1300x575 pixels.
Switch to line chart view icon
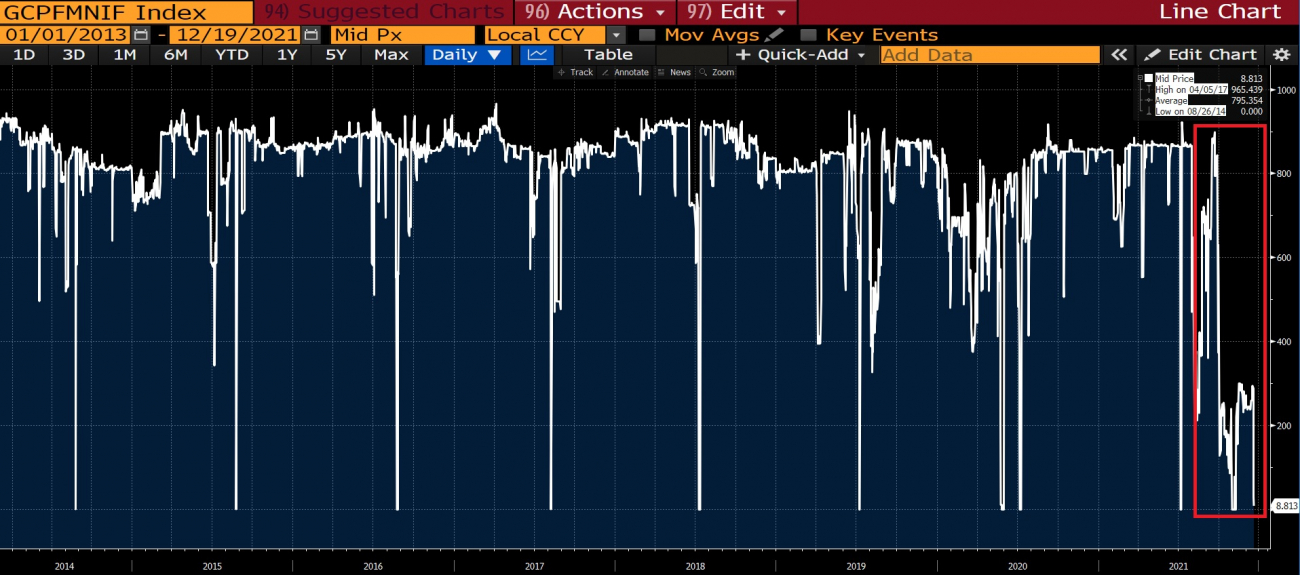537,55
